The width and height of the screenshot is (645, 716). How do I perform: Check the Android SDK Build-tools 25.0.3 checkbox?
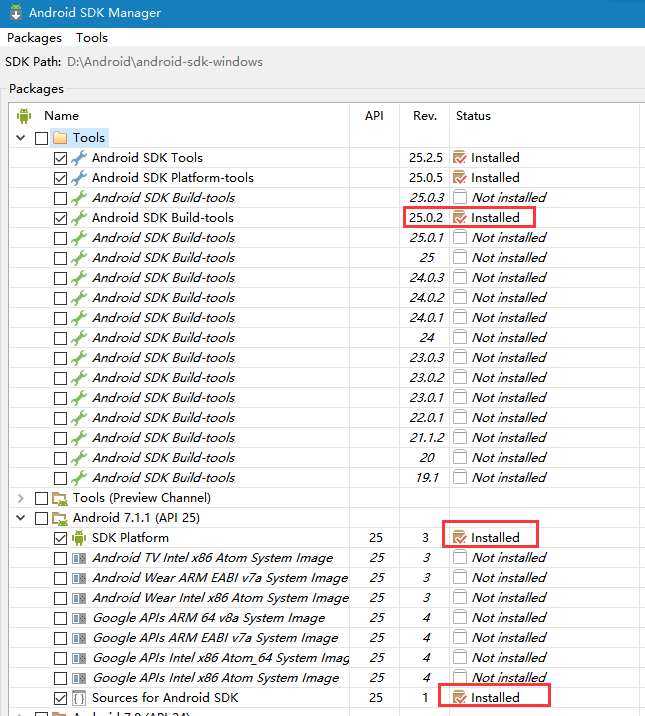tap(60, 197)
